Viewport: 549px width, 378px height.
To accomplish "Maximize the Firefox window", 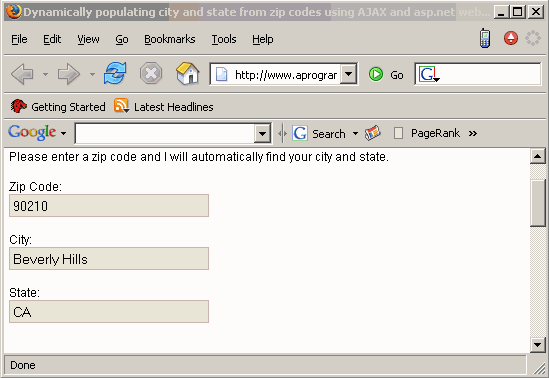I will pos(517,12).
